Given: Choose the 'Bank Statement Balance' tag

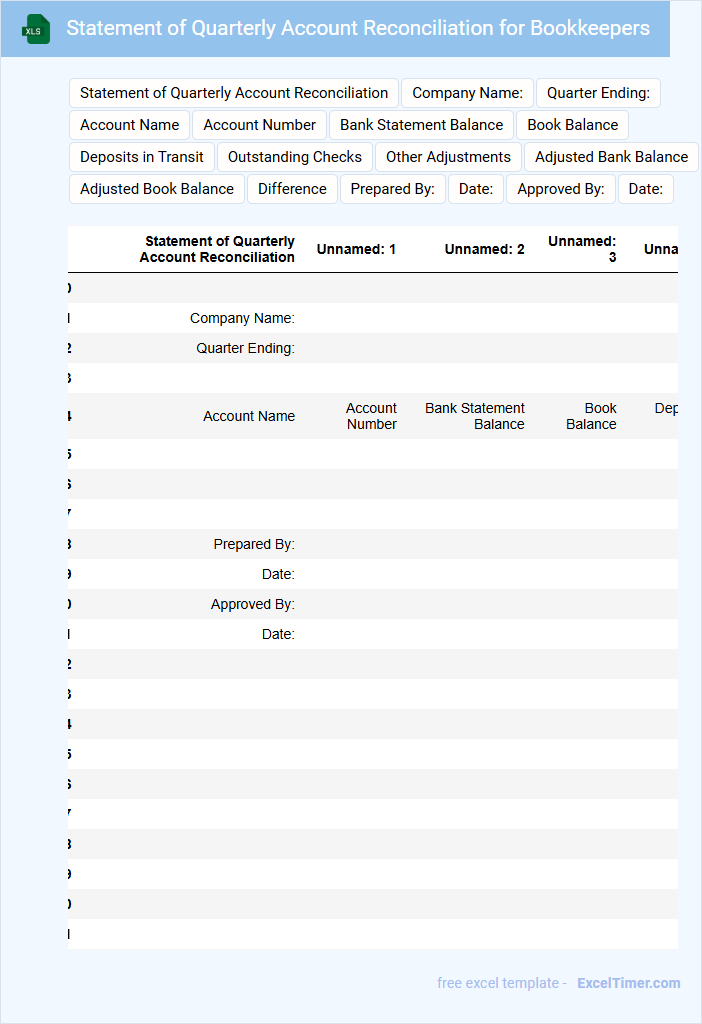Looking at the screenshot, I should pos(421,125).
